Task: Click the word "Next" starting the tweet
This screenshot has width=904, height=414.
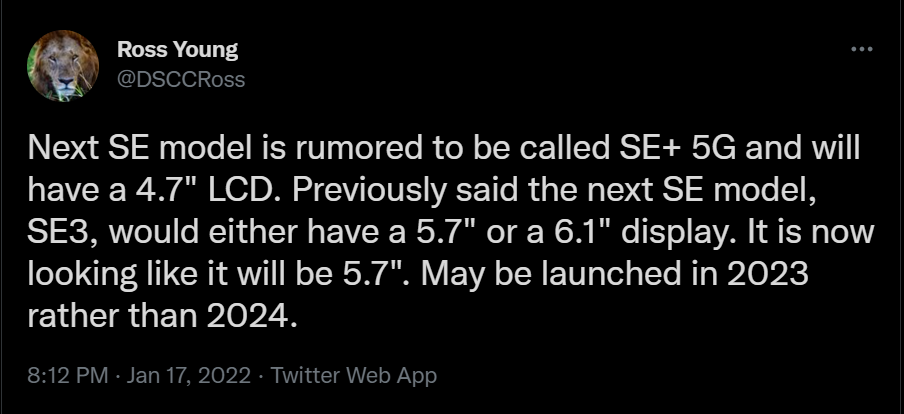Action: pyautogui.click(x=59, y=149)
